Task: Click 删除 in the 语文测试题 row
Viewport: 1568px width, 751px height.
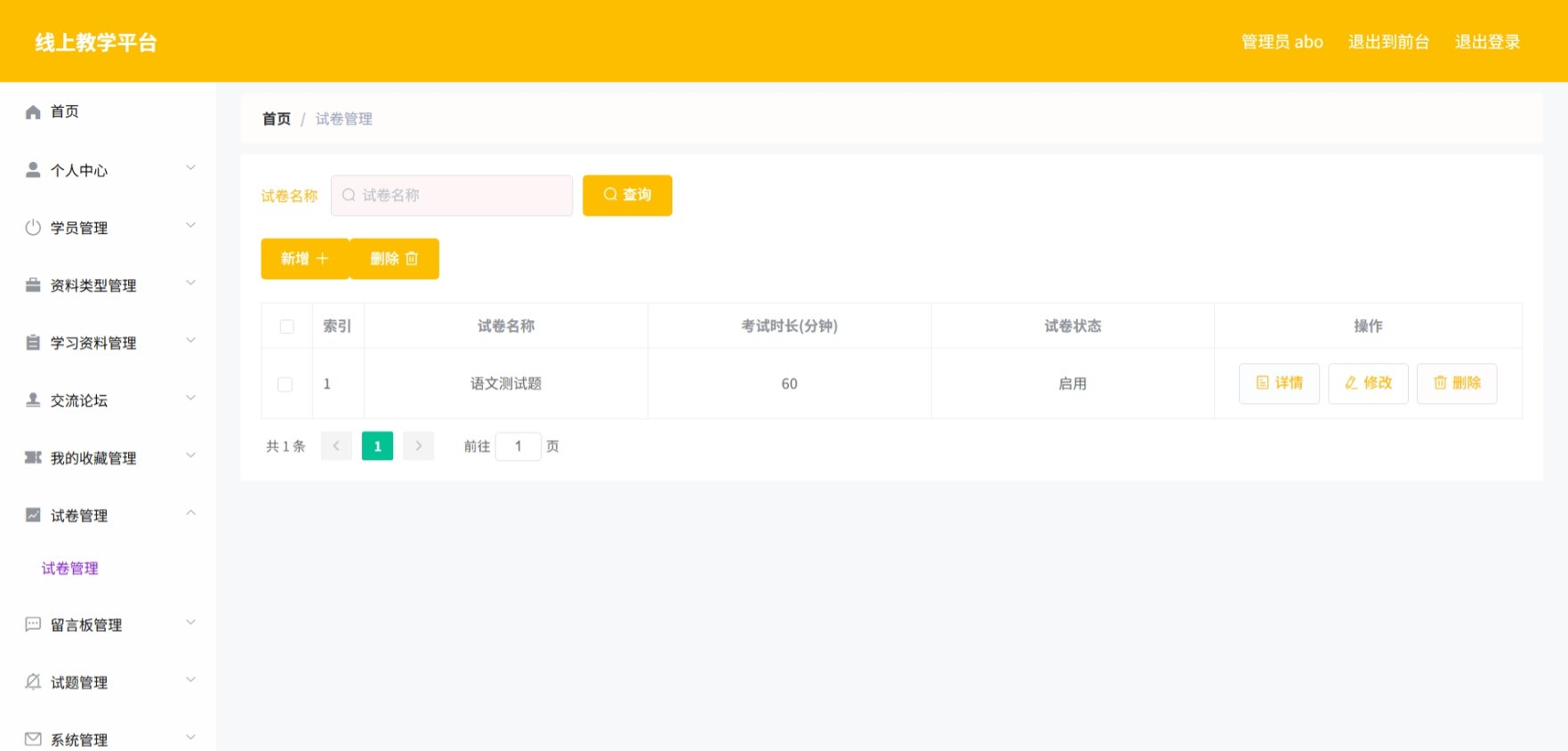Action: (x=1457, y=384)
